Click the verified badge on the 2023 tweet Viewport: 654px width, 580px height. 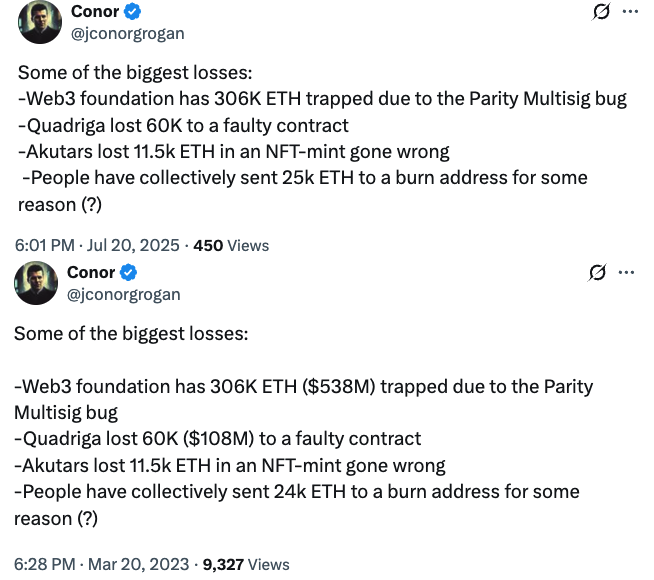(129, 273)
